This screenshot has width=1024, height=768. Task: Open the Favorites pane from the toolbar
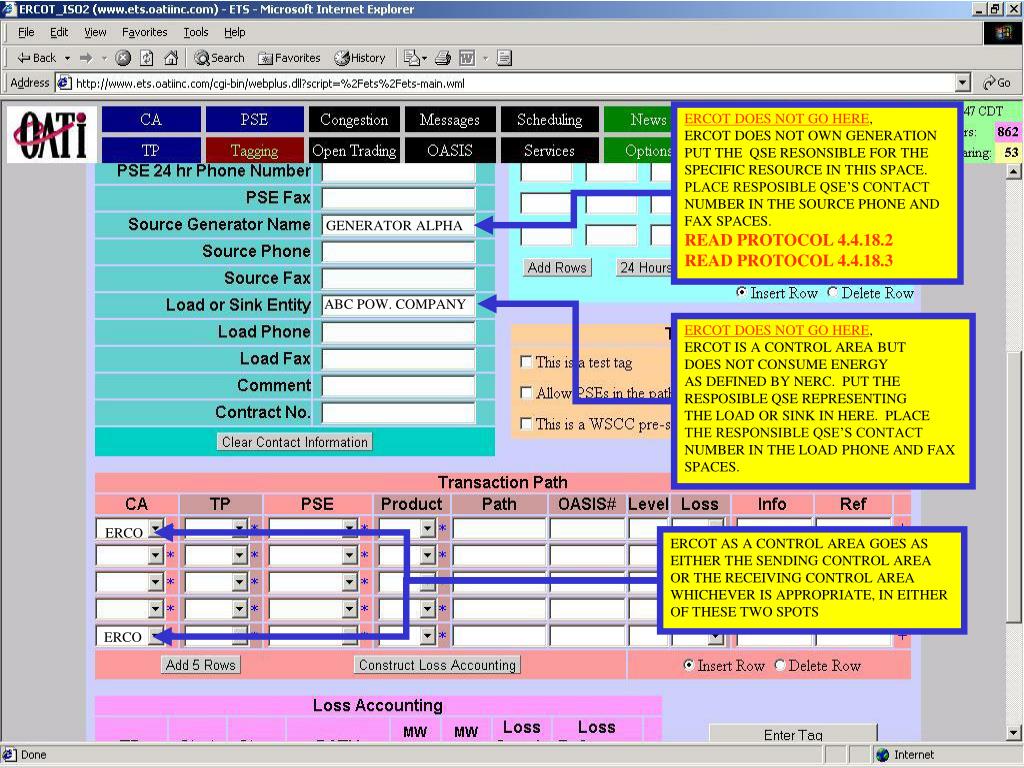(x=289, y=58)
